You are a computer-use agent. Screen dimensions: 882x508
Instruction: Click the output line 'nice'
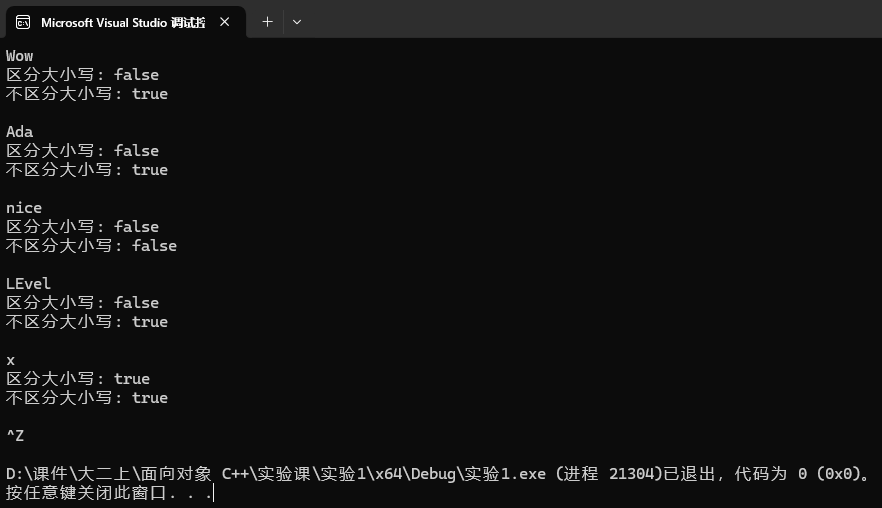pos(24,208)
